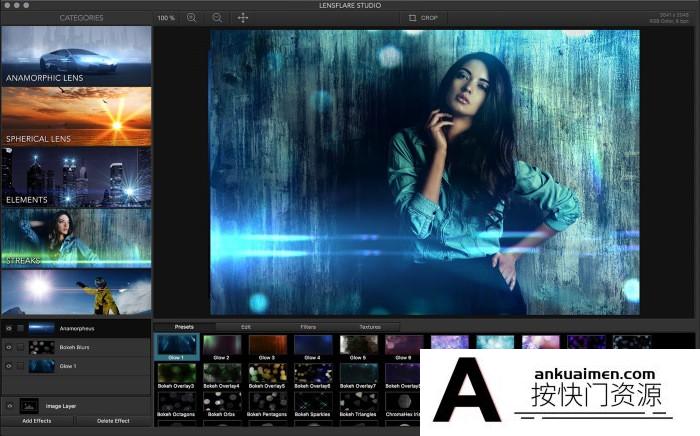Image resolution: width=700 pixels, height=436 pixels.
Task: Click the 100 % zoom level
Action: click(x=166, y=18)
